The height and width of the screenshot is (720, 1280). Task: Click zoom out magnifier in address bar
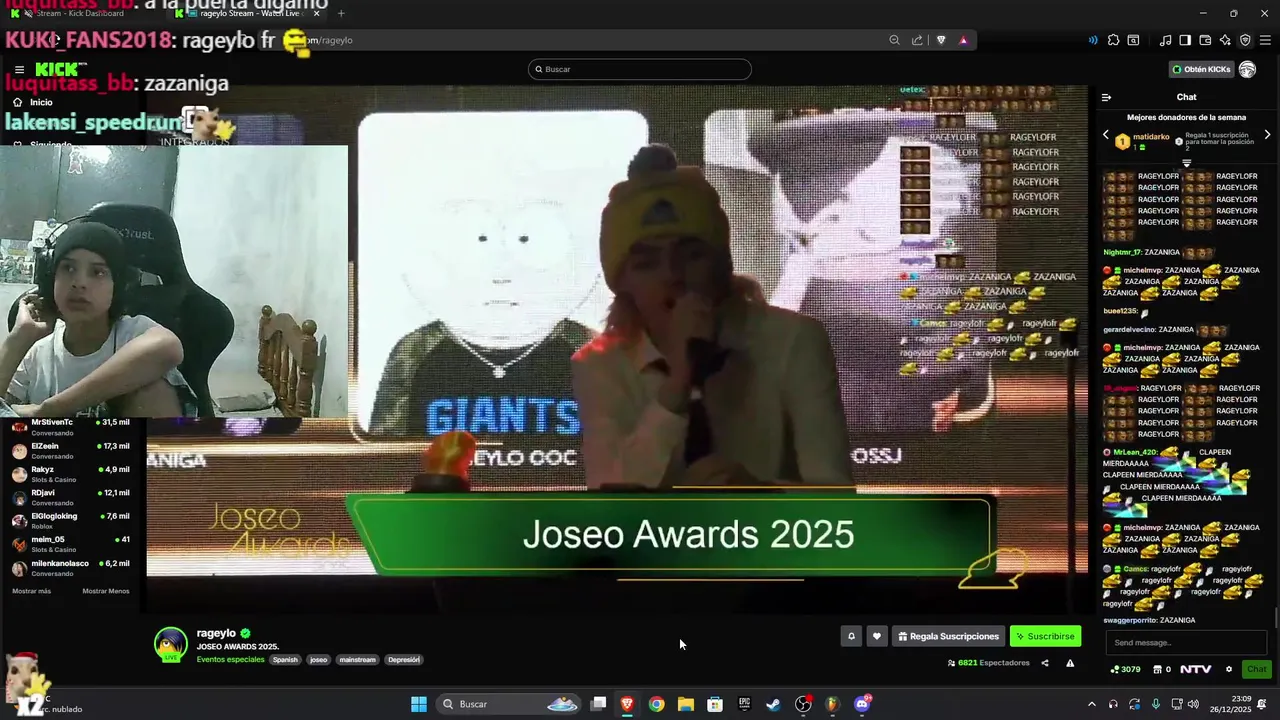(x=894, y=40)
